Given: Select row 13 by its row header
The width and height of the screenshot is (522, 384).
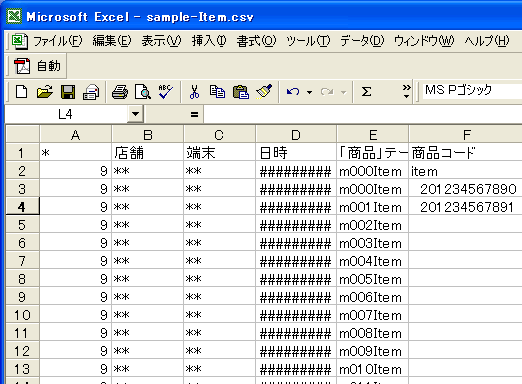Looking at the screenshot, I should click(23, 369).
